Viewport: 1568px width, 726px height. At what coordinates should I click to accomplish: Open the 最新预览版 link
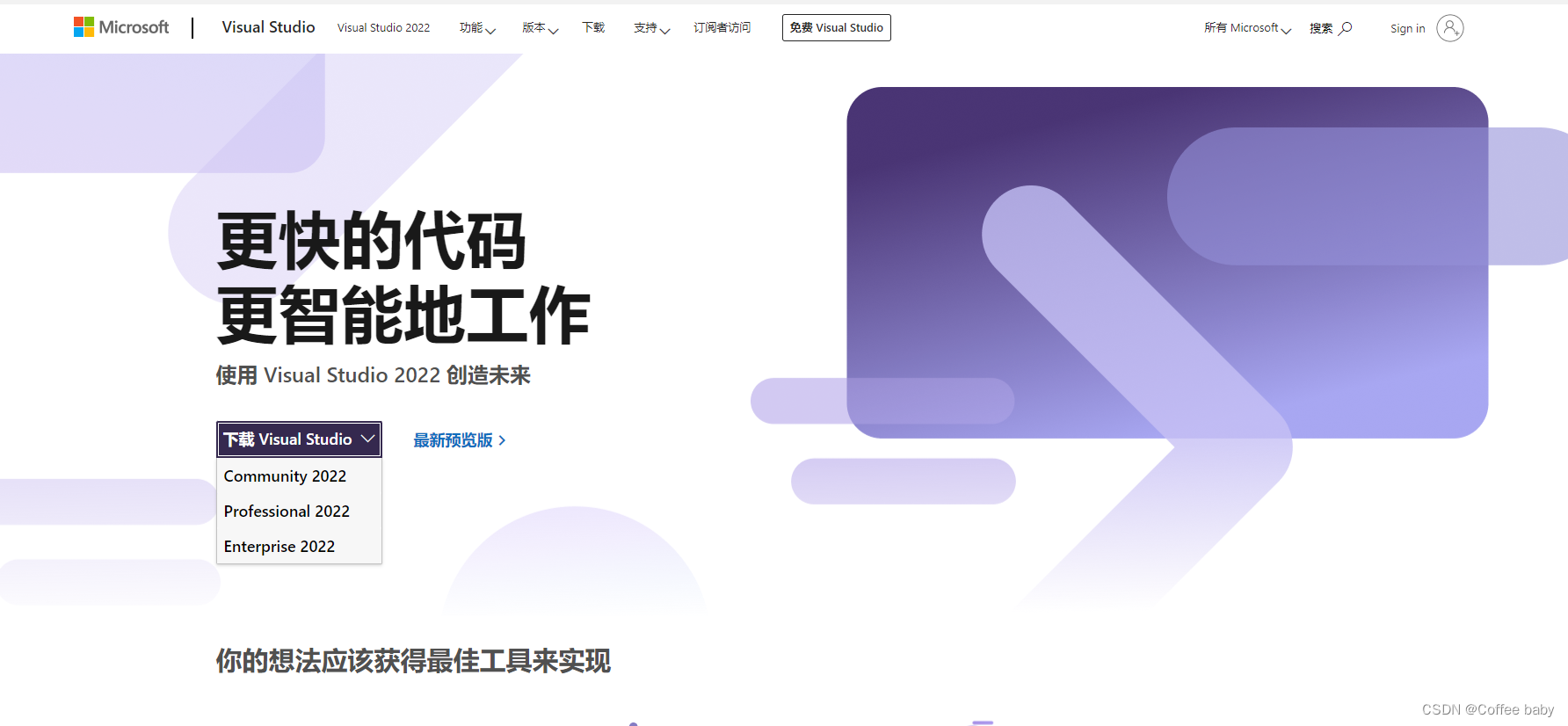click(x=460, y=440)
